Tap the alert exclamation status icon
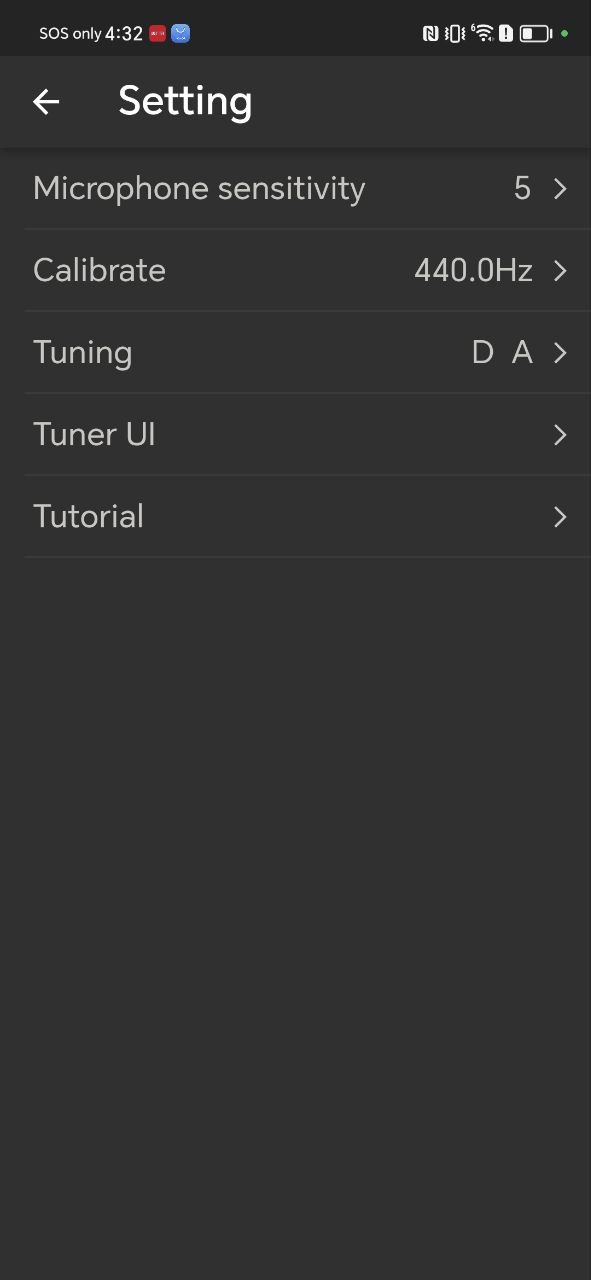The height and width of the screenshot is (1280, 591). tap(506, 33)
